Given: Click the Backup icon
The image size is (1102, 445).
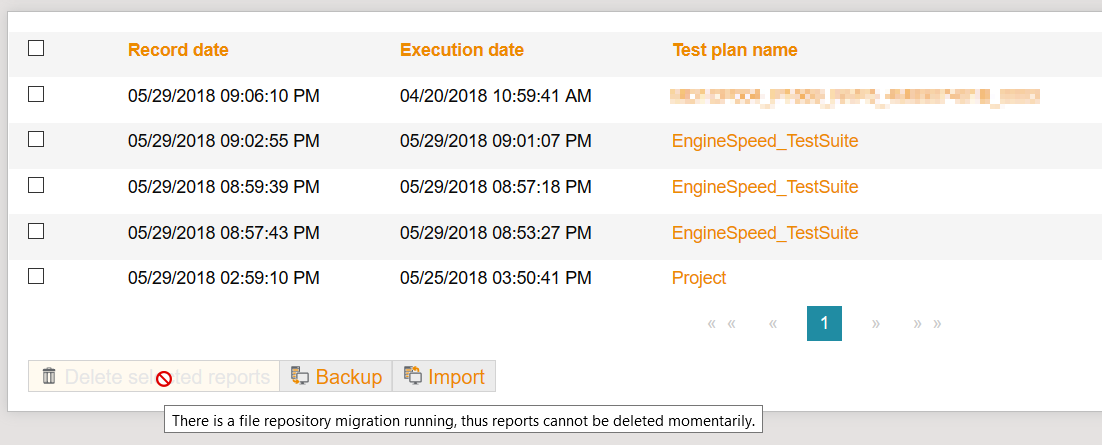Looking at the screenshot, I should point(299,376).
